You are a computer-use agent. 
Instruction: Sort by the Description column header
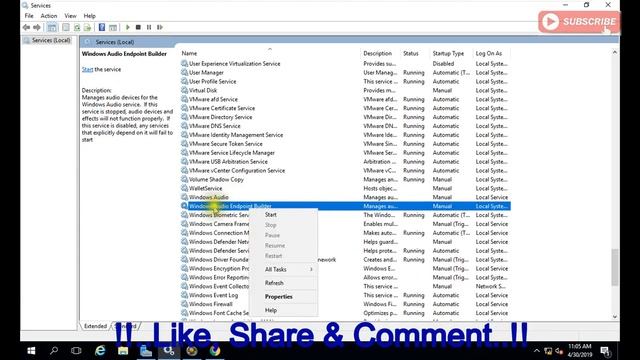(x=378, y=53)
